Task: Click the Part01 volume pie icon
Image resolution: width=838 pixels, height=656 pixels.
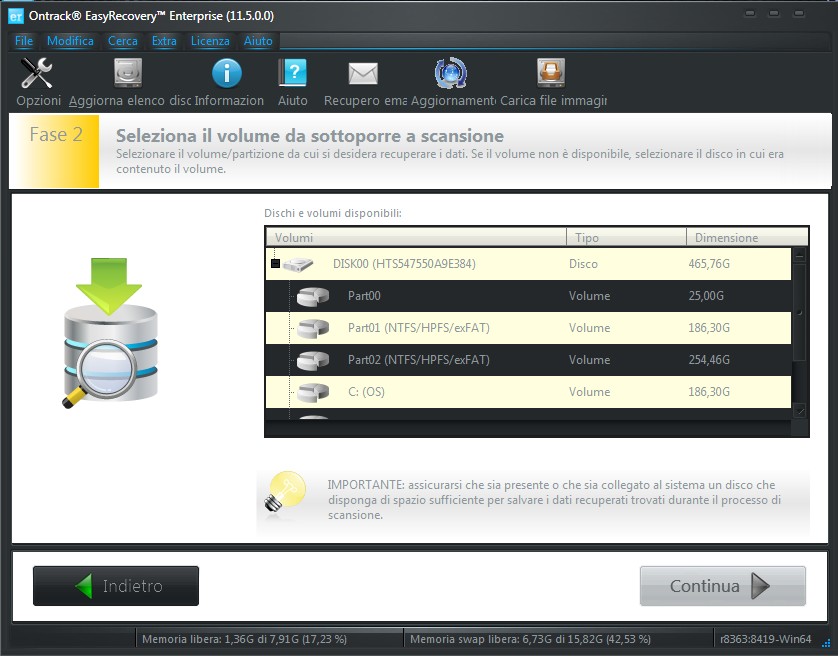Action: [313, 328]
